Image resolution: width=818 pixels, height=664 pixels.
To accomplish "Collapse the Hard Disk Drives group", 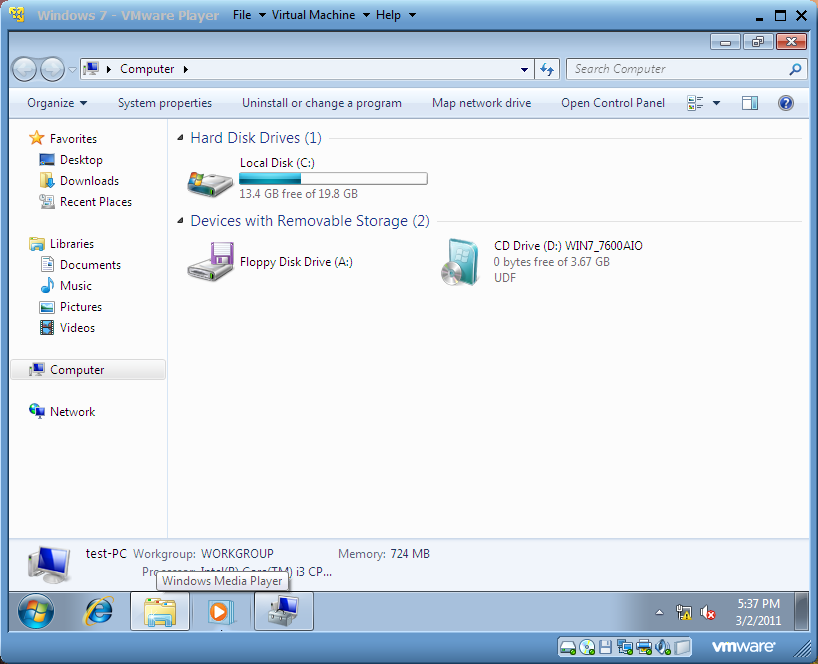I will (x=181, y=138).
